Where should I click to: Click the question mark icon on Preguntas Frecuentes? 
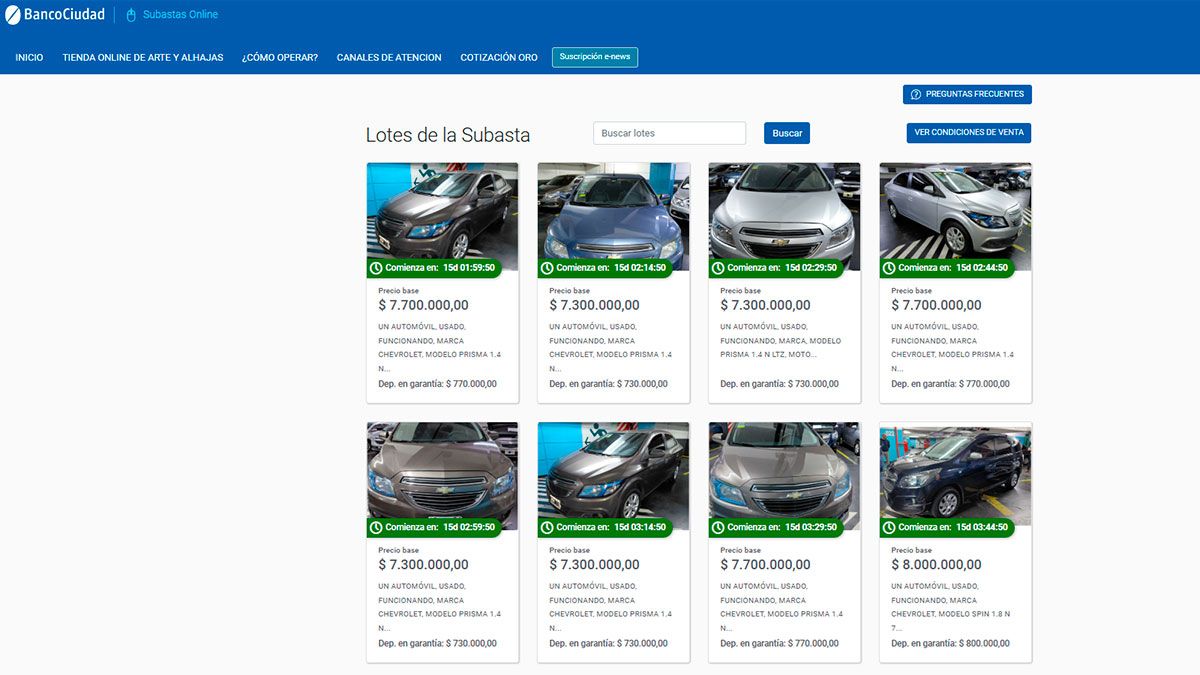click(x=916, y=94)
